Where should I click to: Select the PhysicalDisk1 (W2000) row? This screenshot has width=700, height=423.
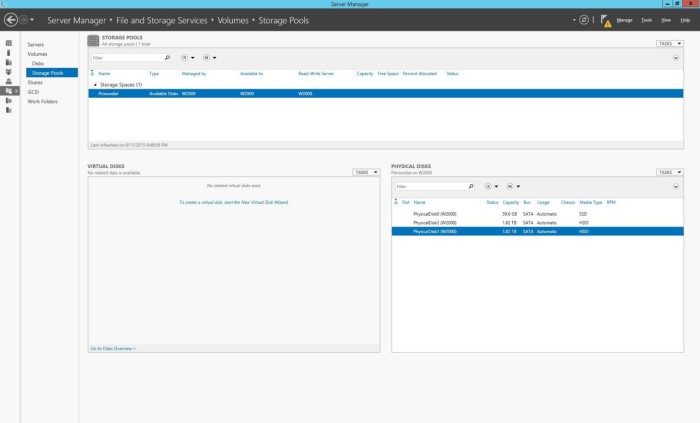[538, 232]
